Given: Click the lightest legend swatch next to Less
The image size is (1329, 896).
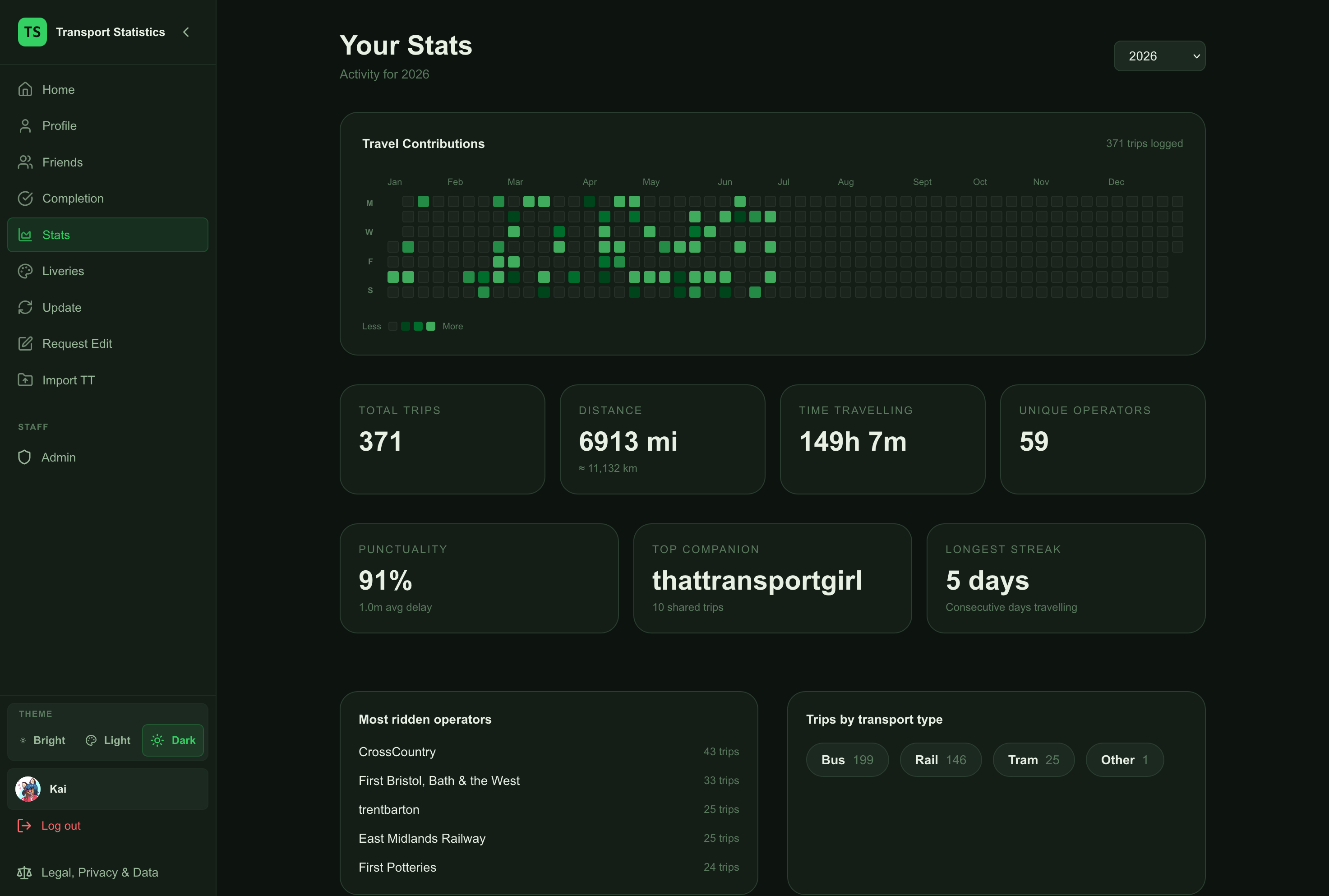Looking at the screenshot, I should coord(393,326).
